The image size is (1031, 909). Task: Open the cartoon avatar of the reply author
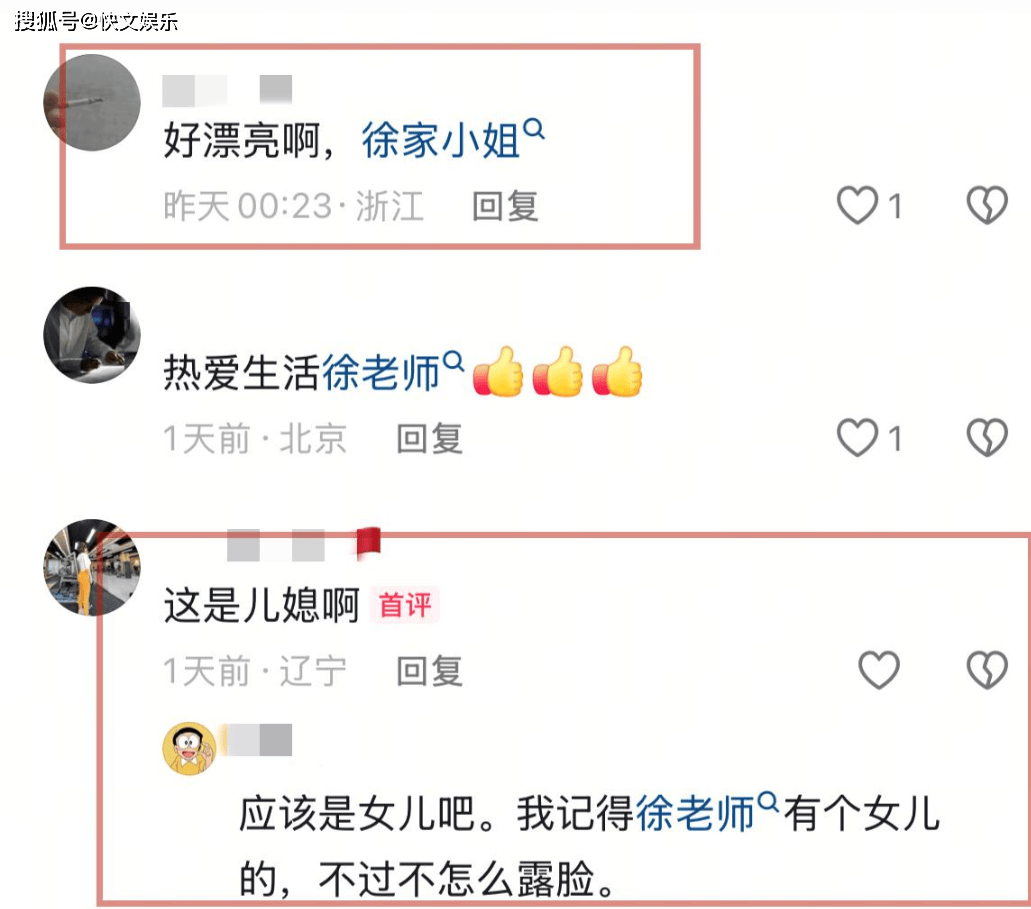[x=189, y=749]
